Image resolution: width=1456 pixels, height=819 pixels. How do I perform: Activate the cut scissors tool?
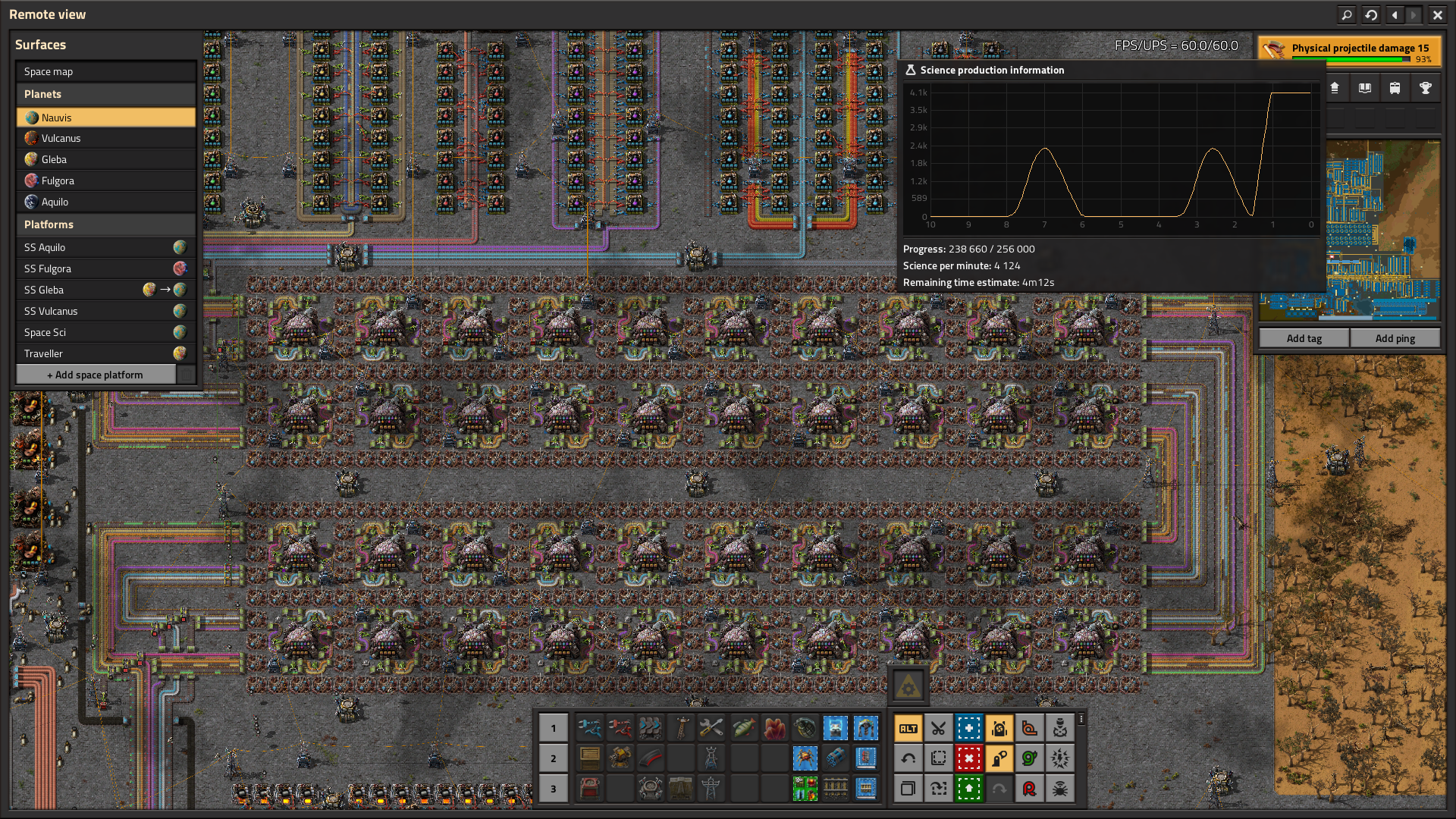click(x=938, y=729)
